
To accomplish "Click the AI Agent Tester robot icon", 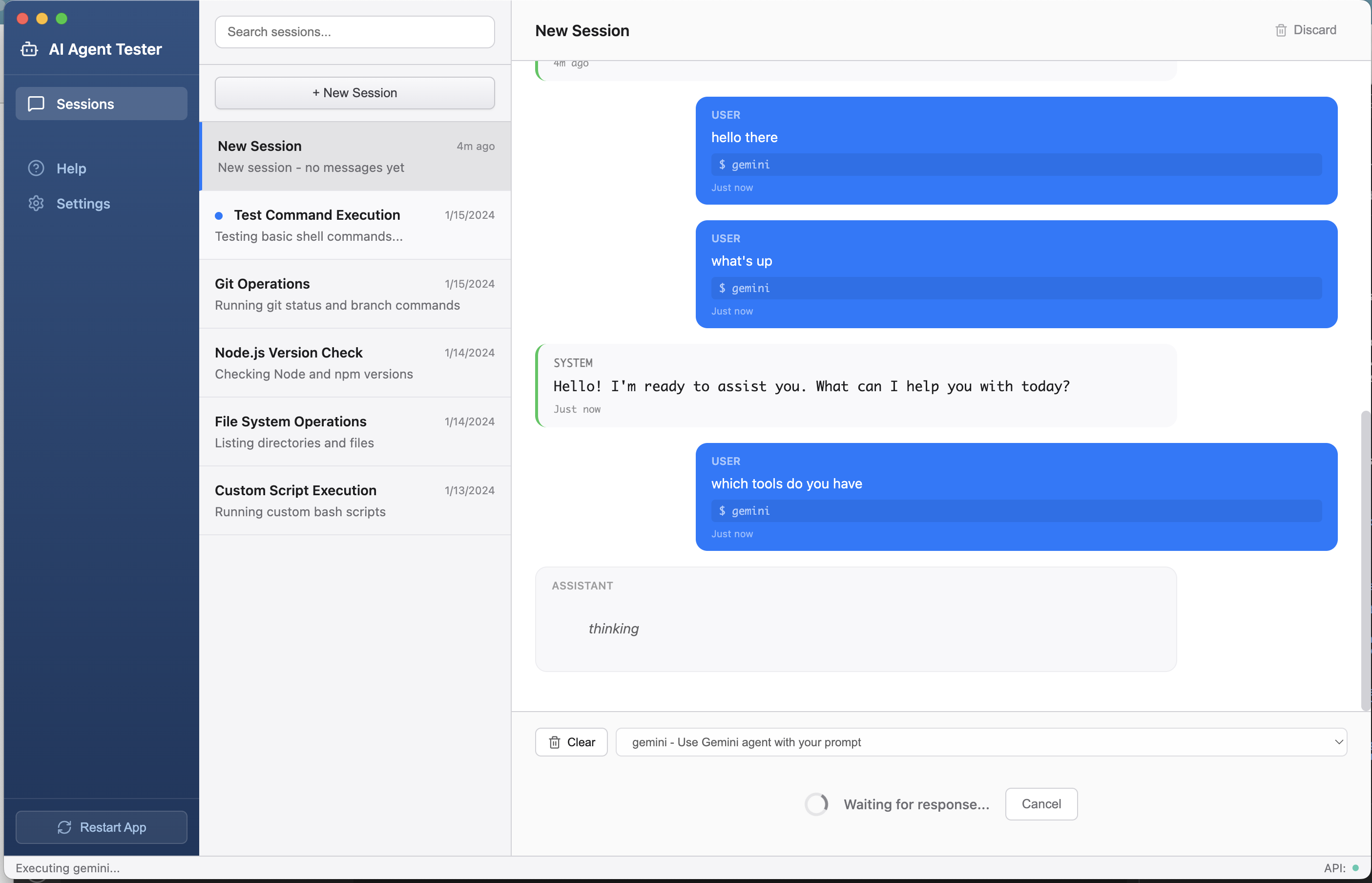I will pos(29,49).
